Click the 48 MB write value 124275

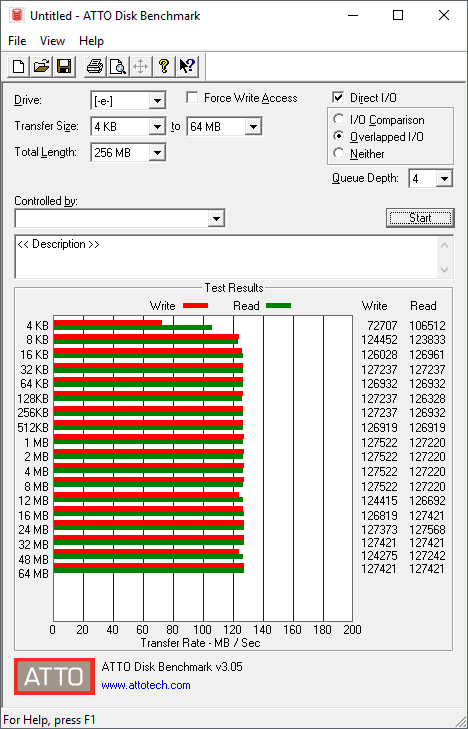[x=380, y=556]
